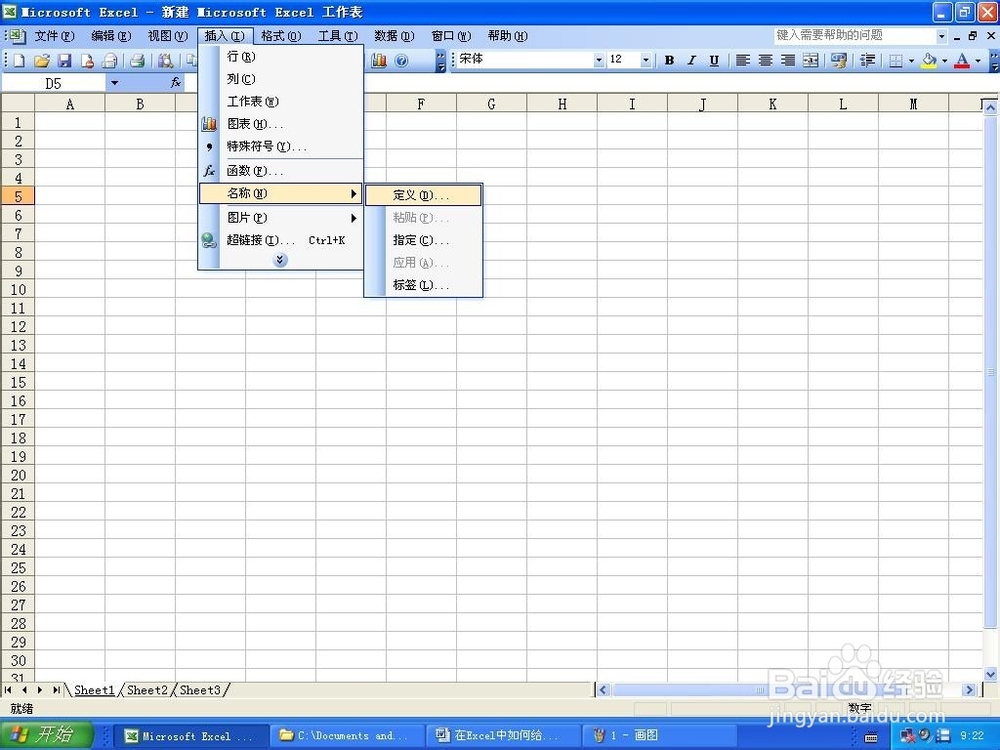This screenshot has height=750, width=1000.
Task: Click the formatting toolbar options at the far right
Action: pyautogui.click(x=994, y=61)
